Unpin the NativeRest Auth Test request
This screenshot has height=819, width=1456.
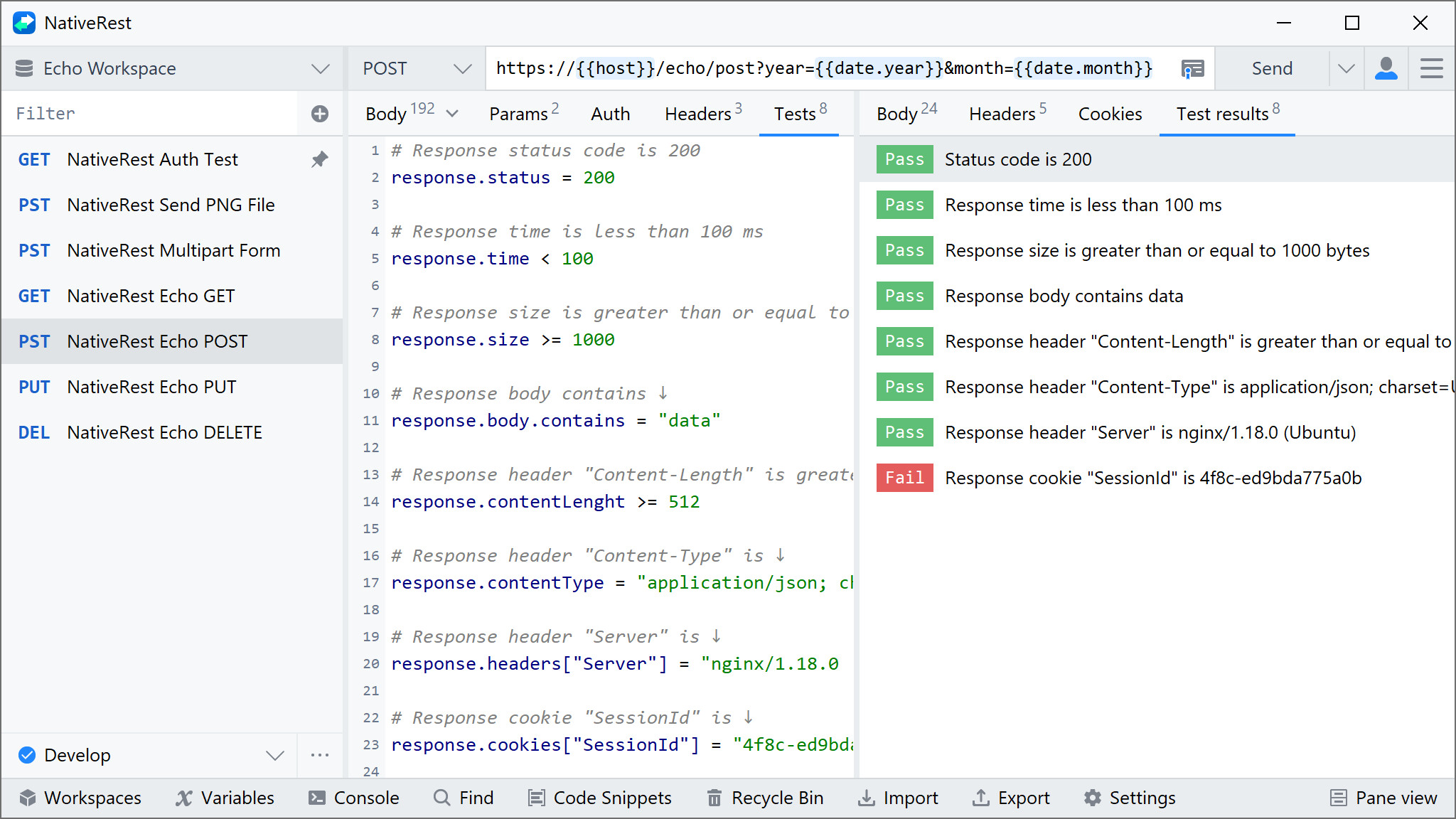coord(320,159)
